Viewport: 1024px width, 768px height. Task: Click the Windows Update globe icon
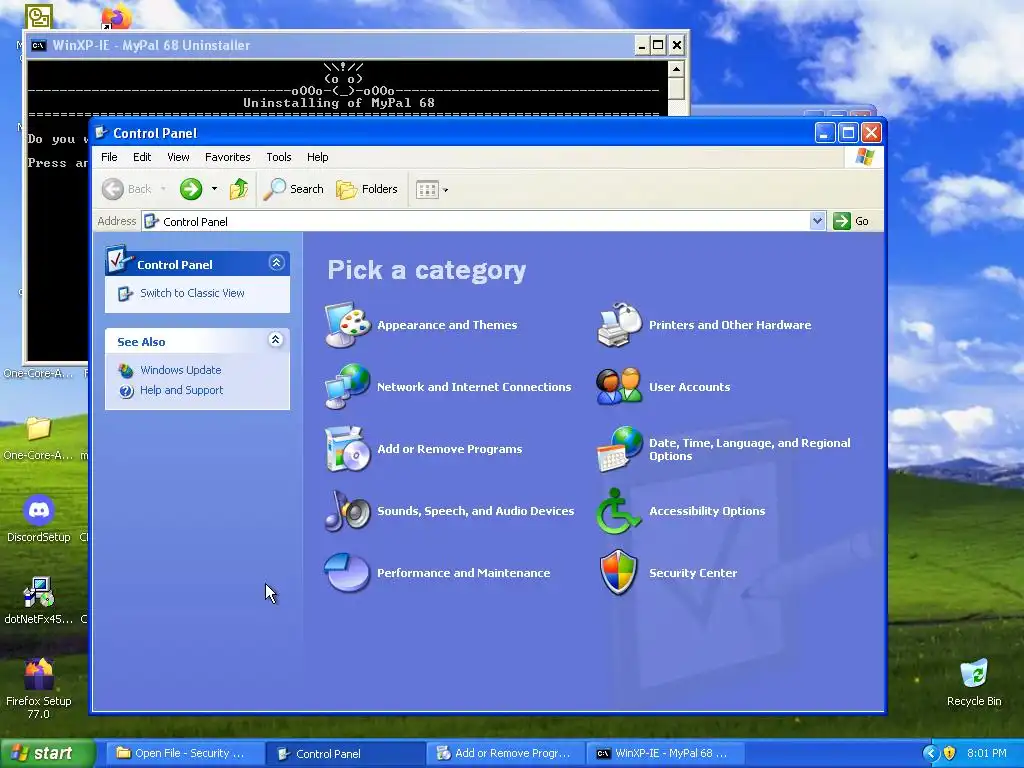125,370
